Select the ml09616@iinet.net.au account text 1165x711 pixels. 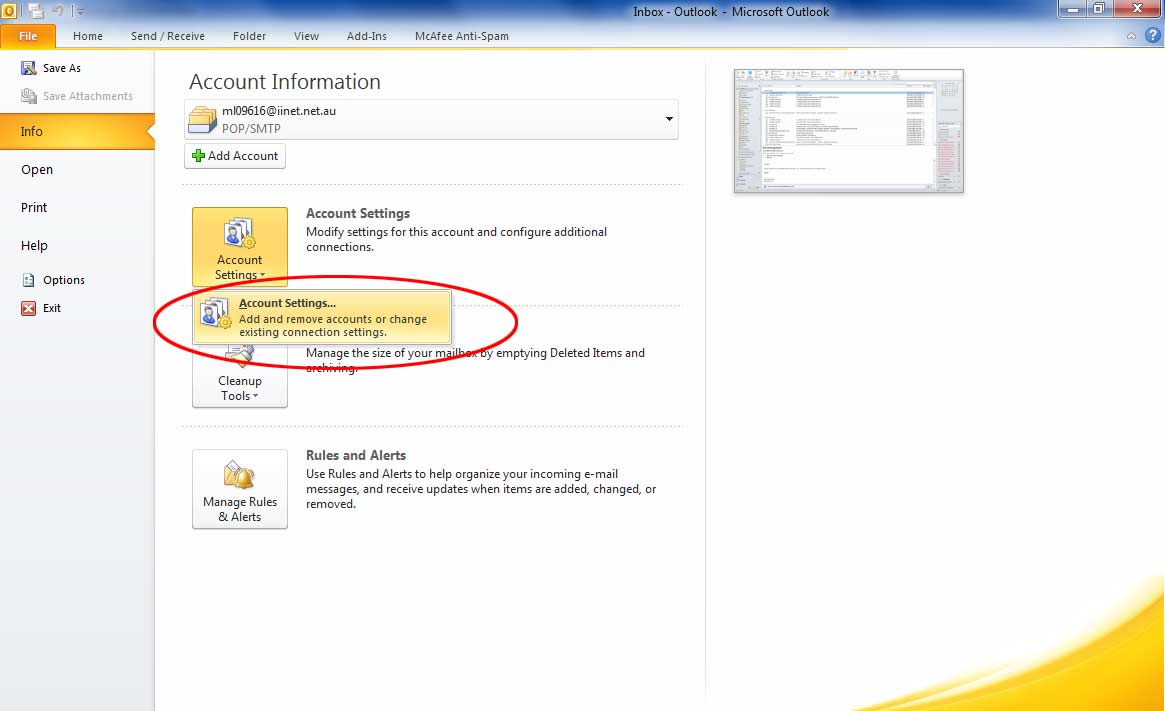click(x=279, y=111)
